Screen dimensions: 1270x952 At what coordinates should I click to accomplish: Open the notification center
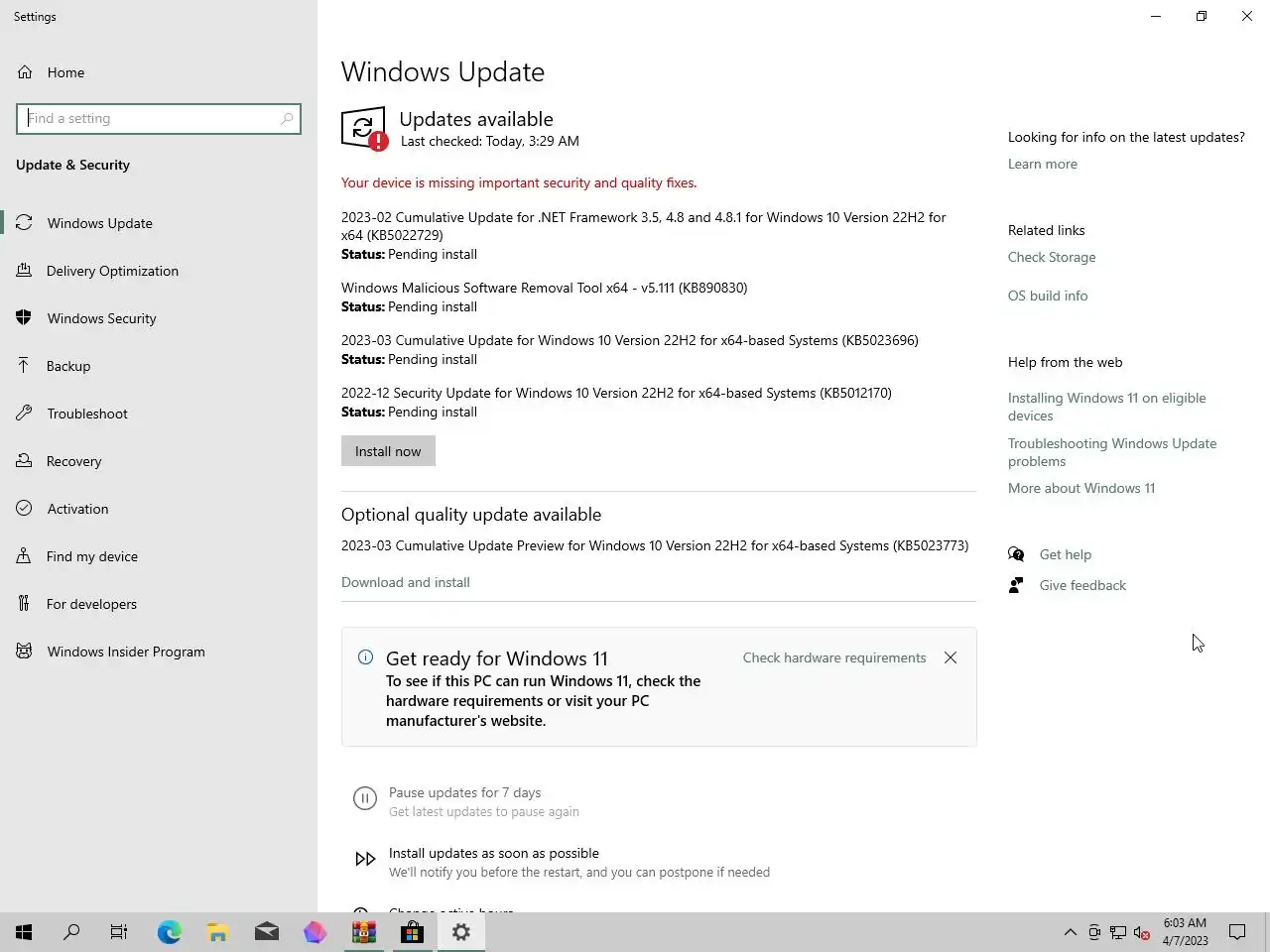[x=1237, y=932]
